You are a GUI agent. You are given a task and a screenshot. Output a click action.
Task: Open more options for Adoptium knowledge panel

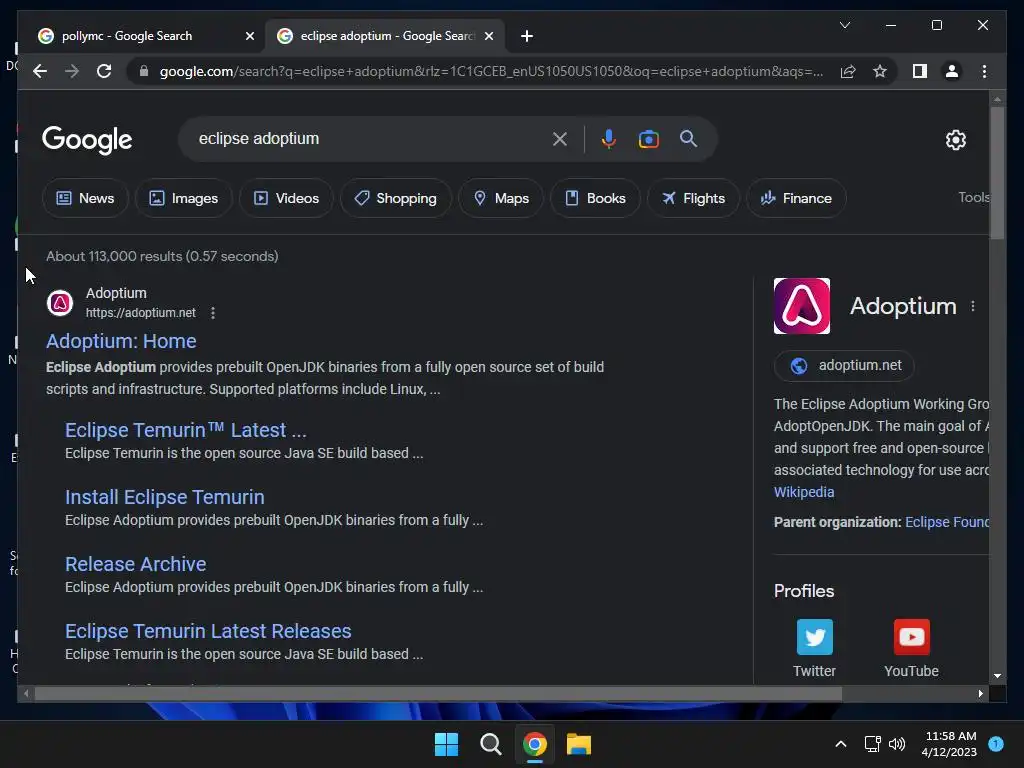[x=973, y=306]
